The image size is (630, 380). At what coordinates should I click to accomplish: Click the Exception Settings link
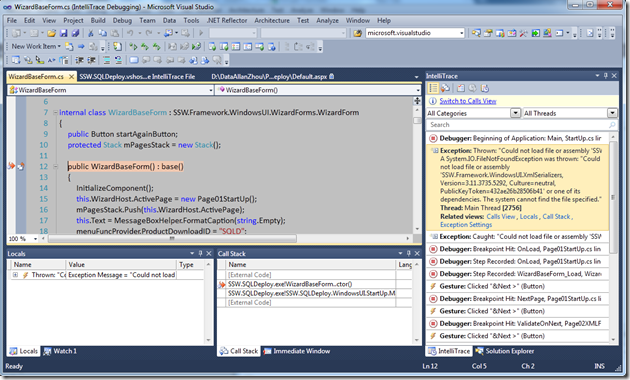pyautogui.click(x=466, y=225)
